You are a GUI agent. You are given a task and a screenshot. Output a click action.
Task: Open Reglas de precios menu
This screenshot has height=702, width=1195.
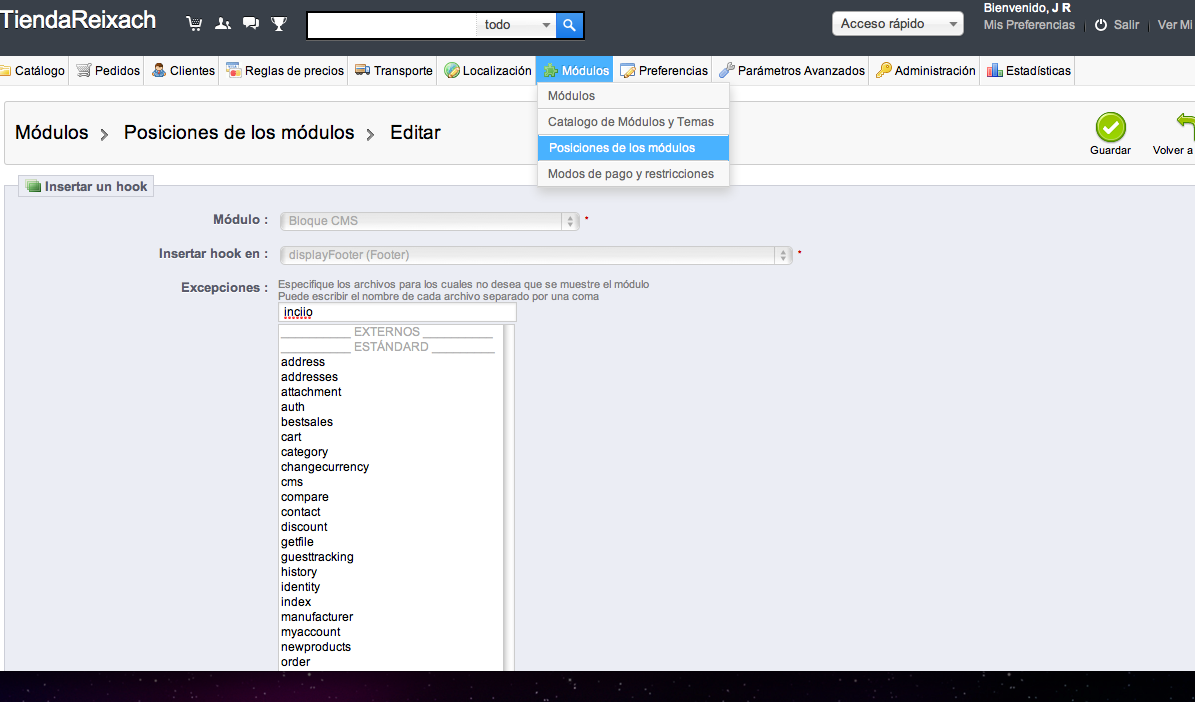point(284,71)
